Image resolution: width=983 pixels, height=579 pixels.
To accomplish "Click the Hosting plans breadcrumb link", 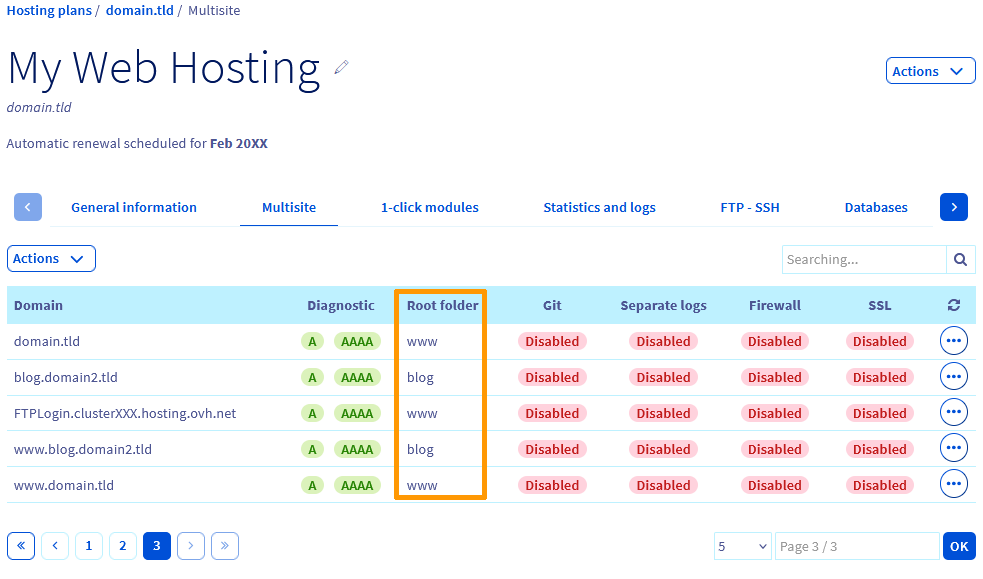I will point(48,10).
